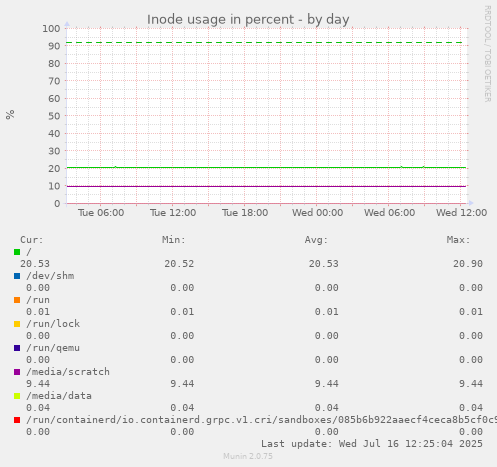497x467 pixels.
Task: Click the red containerd sandboxes legend swatch
Action: pos(17,420)
